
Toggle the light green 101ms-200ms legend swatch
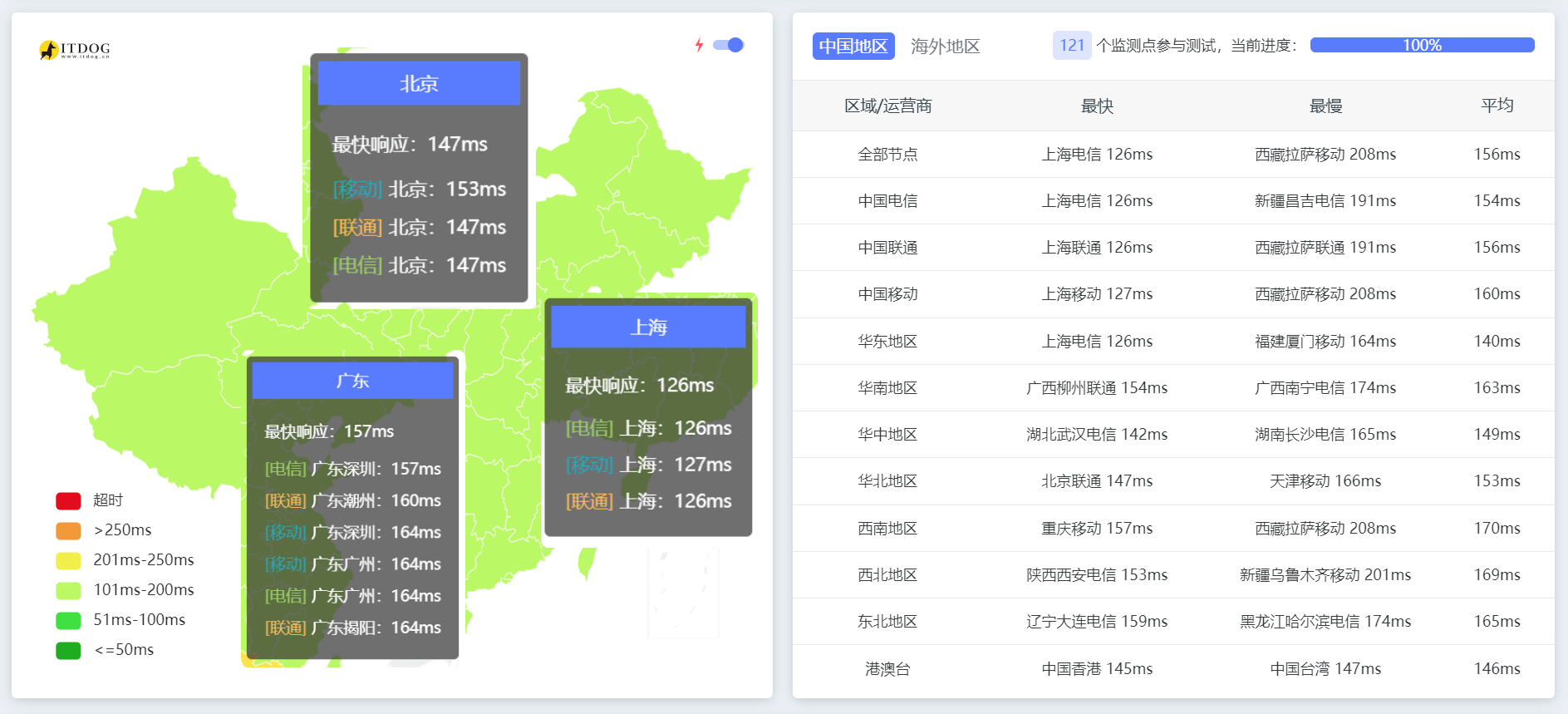click(68, 590)
